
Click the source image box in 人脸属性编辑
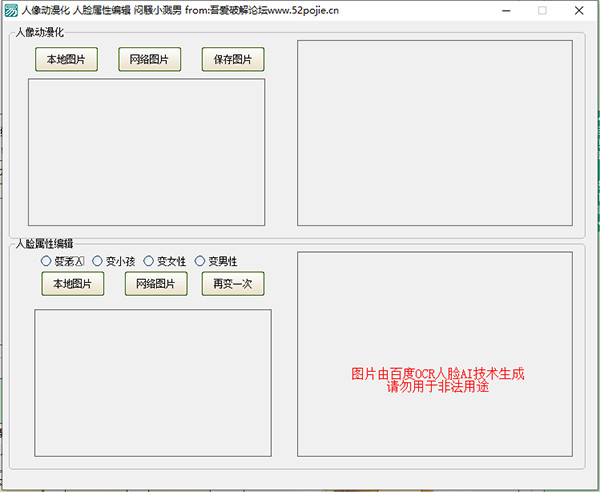pos(153,383)
